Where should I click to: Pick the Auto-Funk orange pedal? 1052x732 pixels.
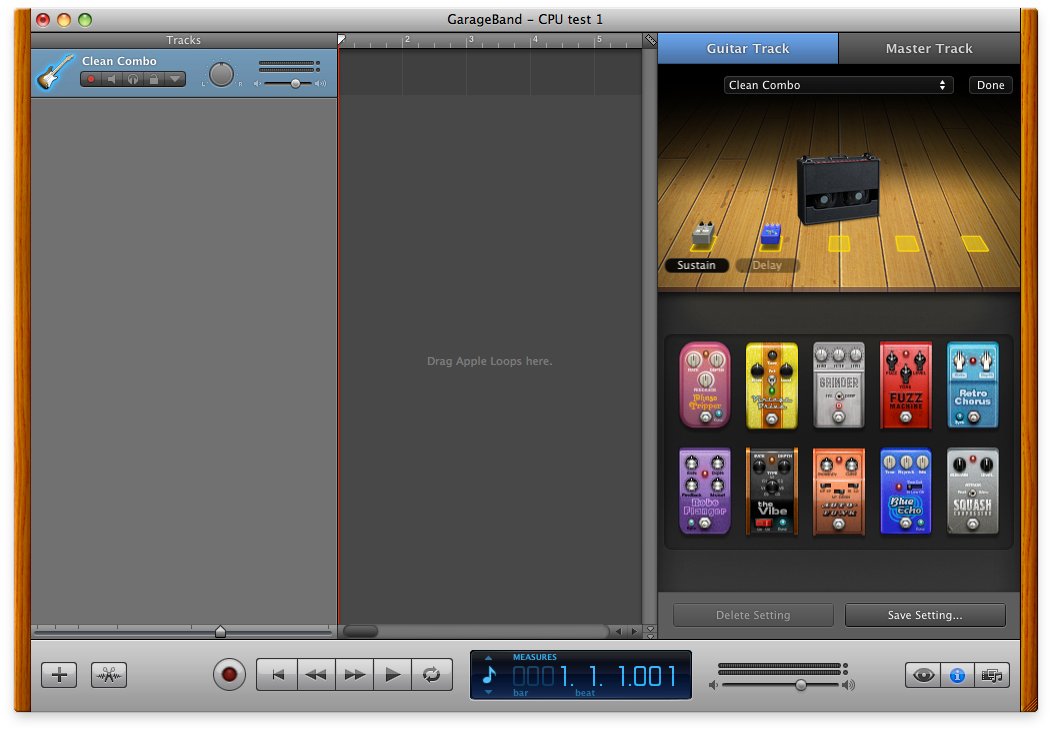click(x=839, y=492)
